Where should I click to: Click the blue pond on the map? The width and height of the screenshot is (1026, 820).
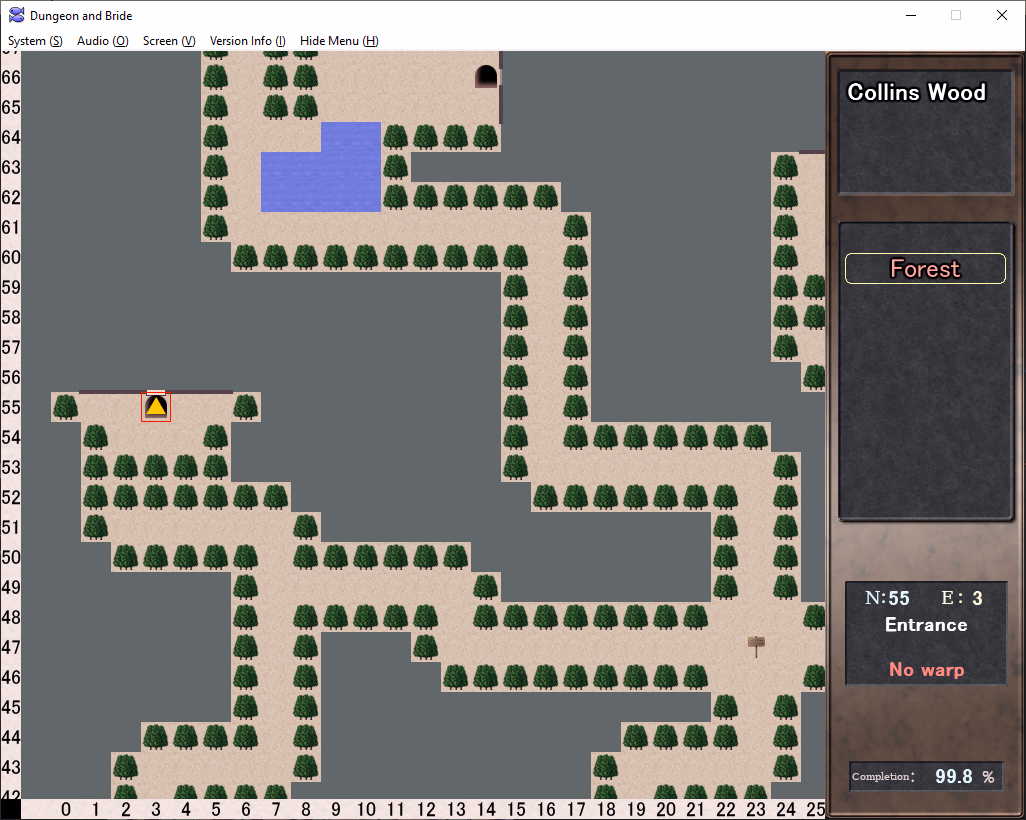pyautogui.click(x=321, y=175)
